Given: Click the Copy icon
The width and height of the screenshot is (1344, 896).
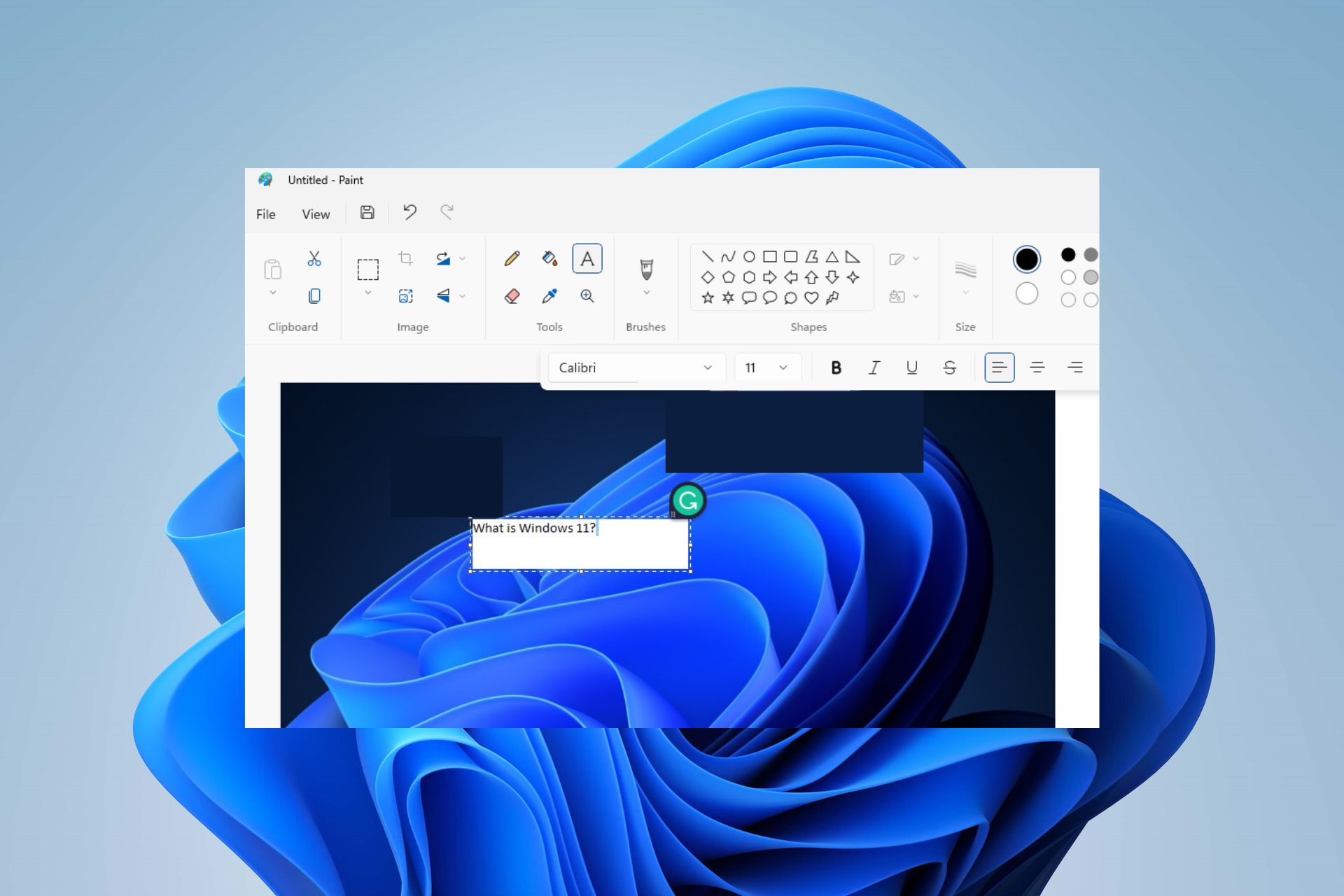Looking at the screenshot, I should pos(314,296).
